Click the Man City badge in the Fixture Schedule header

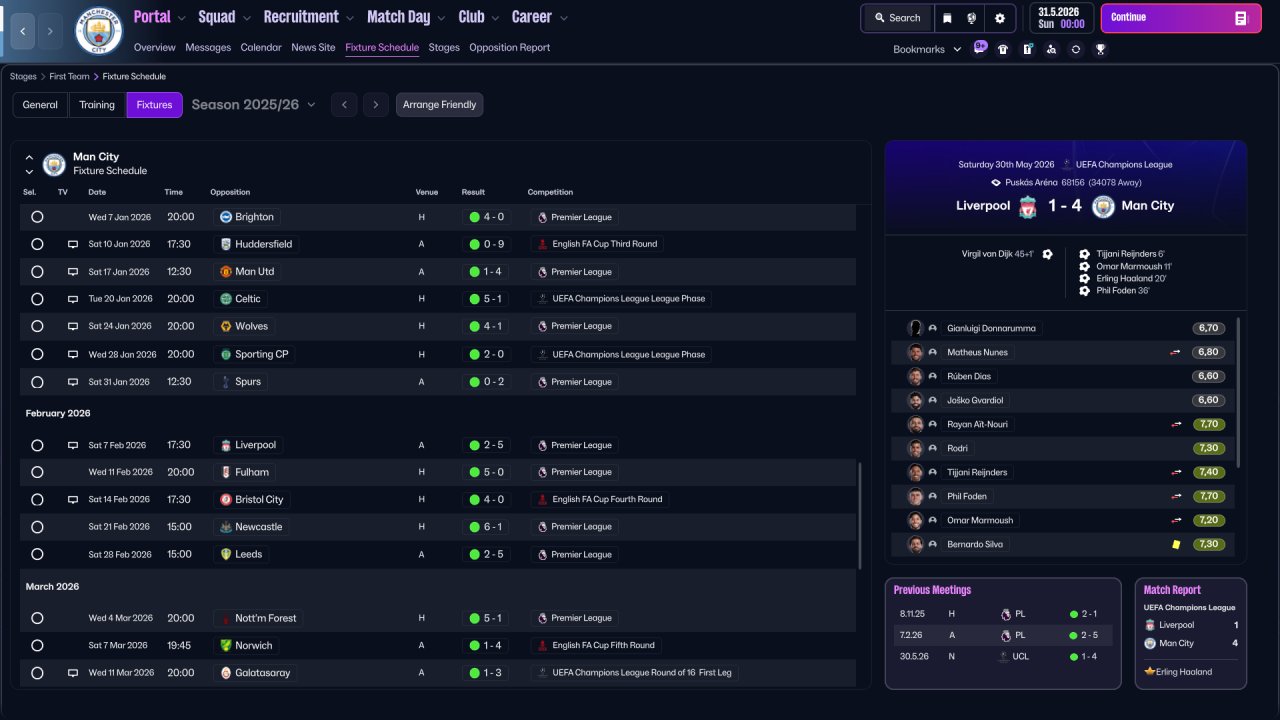click(54, 164)
